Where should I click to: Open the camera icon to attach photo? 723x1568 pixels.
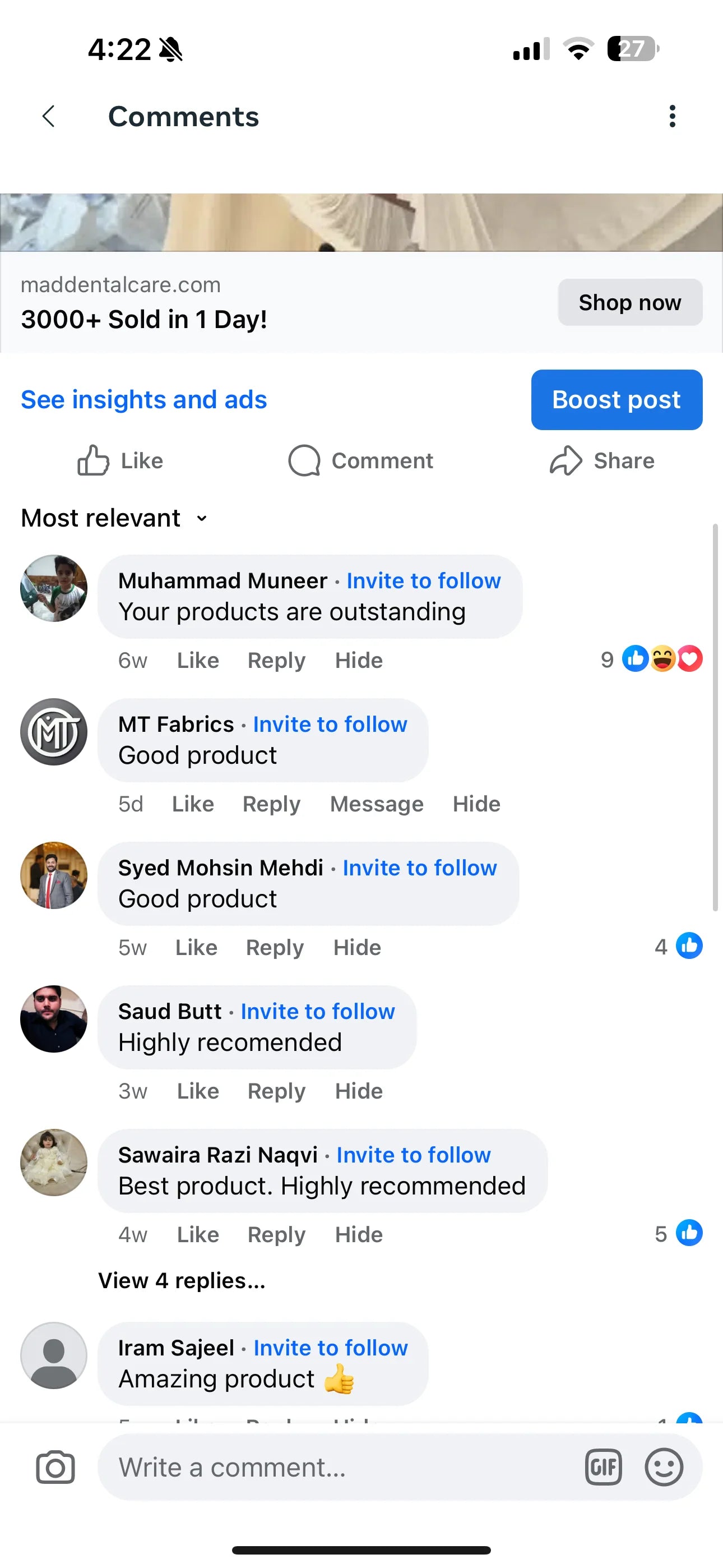pyautogui.click(x=55, y=1467)
